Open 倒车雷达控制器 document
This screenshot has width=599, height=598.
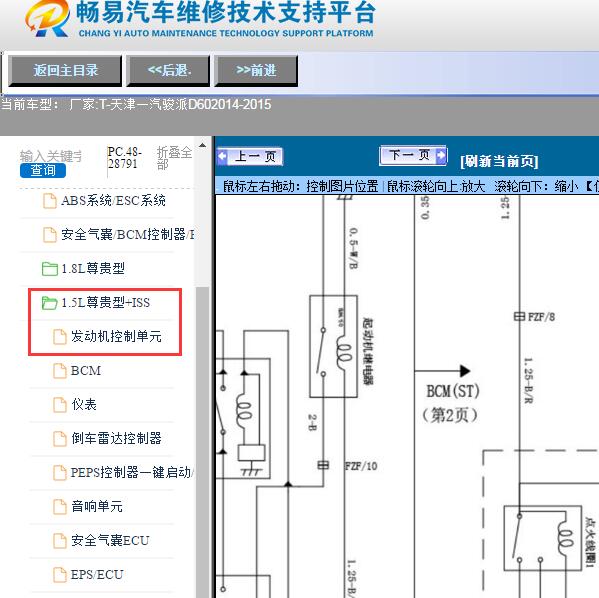(116, 438)
